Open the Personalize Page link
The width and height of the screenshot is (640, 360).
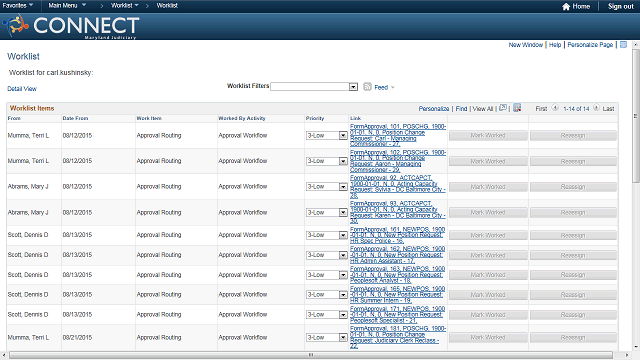click(x=590, y=44)
